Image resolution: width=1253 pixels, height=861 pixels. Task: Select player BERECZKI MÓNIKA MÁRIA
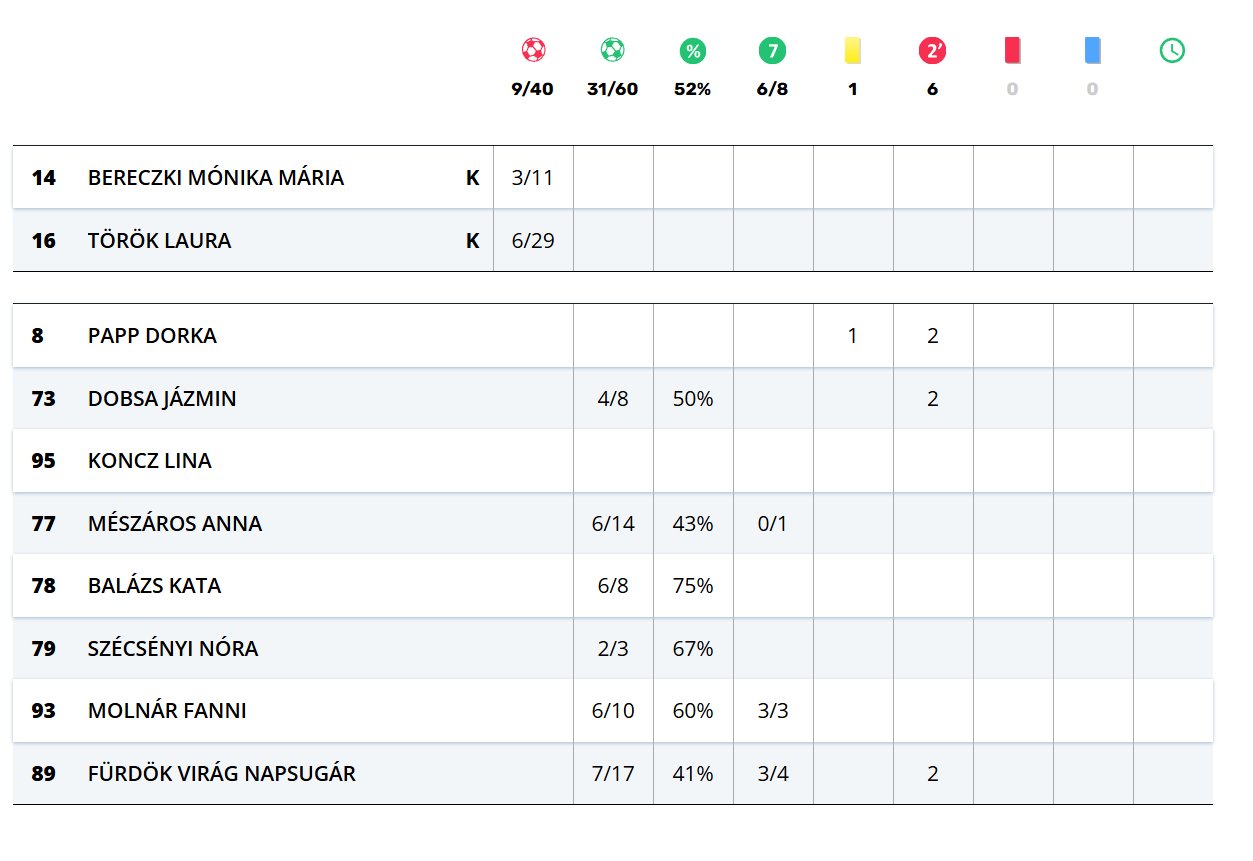[x=216, y=178]
